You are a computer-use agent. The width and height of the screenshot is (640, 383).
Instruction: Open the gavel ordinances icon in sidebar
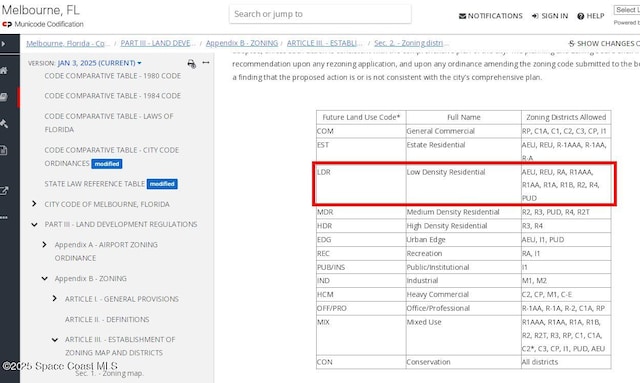tap(4, 123)
